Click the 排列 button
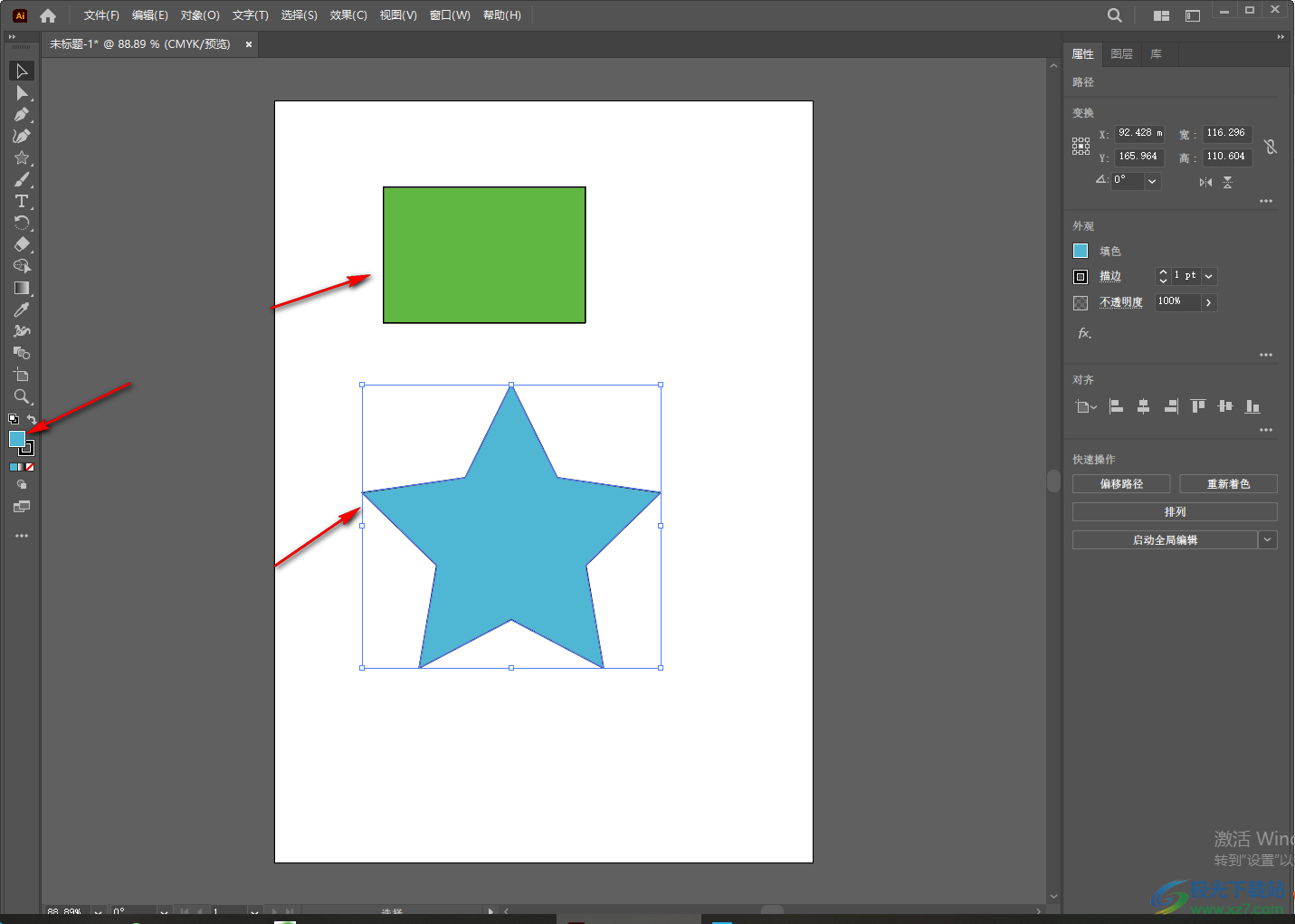Viewport: 1295px width, 924px height. coord(1175,512)
